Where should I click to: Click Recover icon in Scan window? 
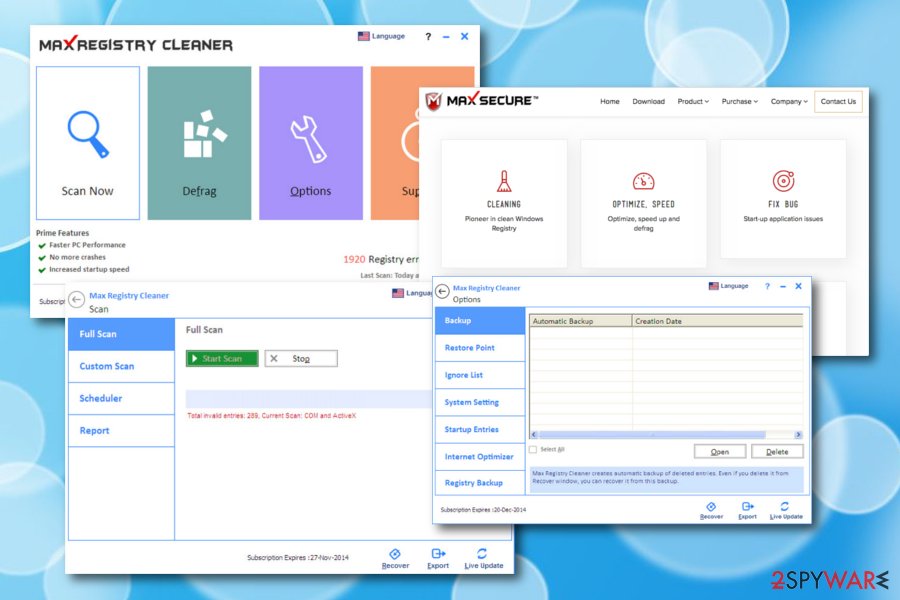coord(395,558)
